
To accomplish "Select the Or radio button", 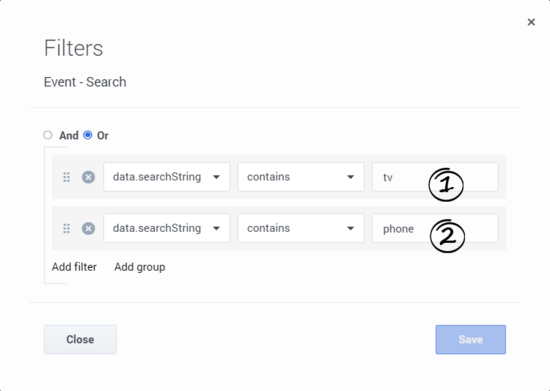I will tap(88, 135).
